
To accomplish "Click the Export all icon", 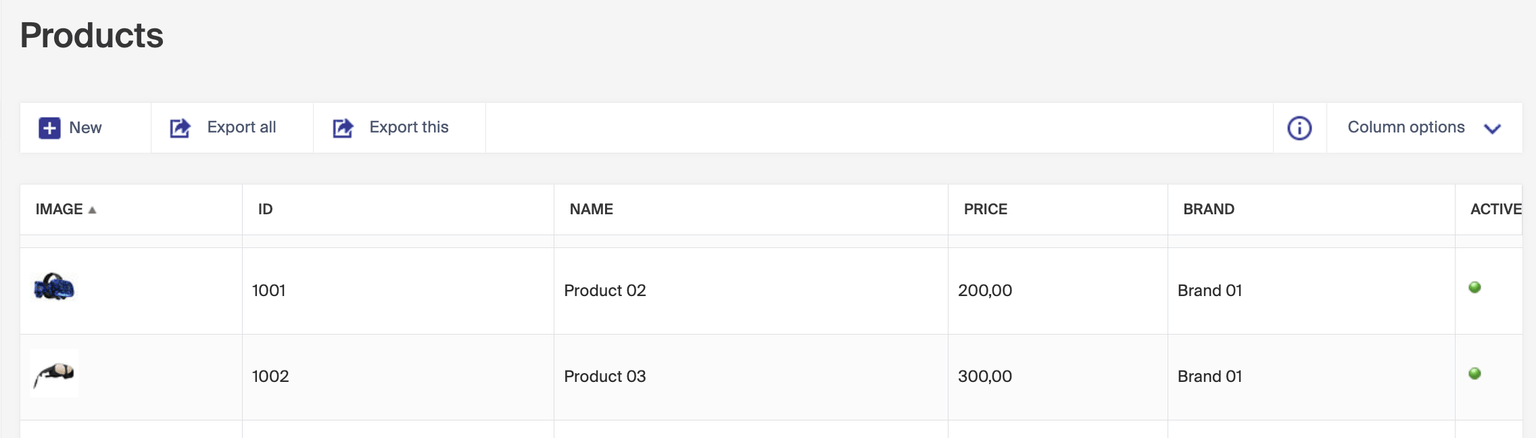I will pyautogui.click(x=180, y=128).
